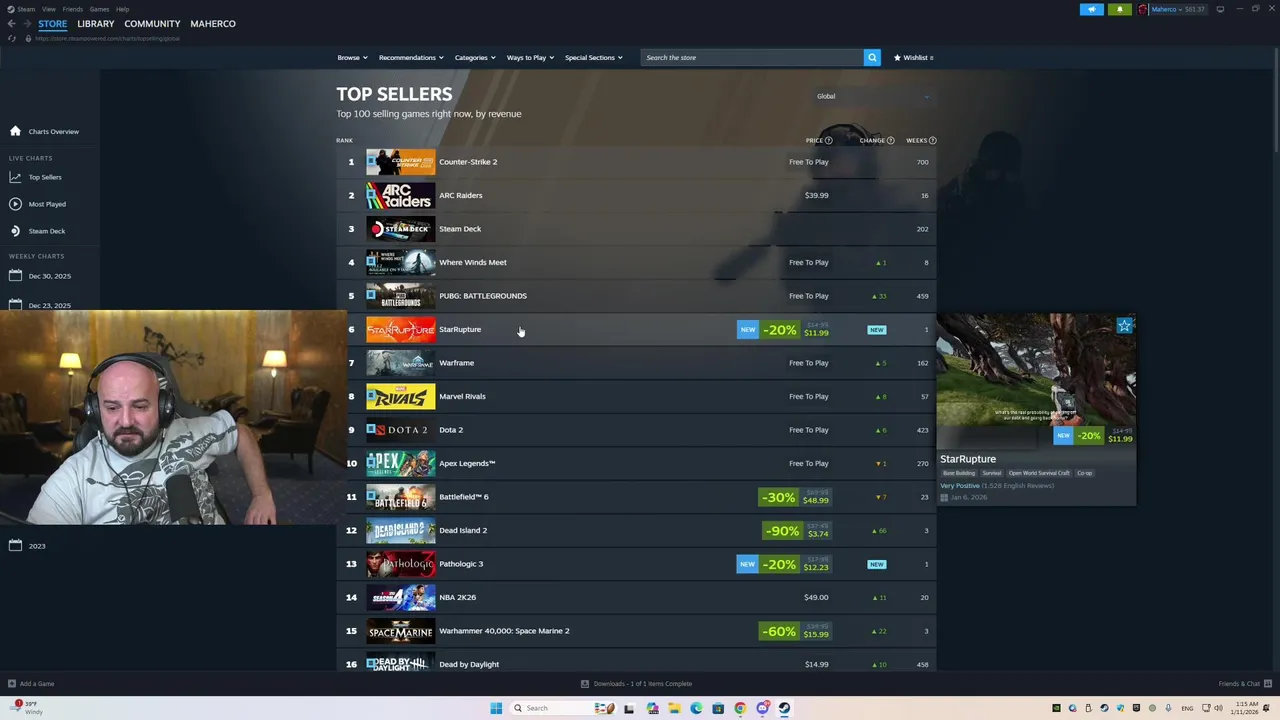The height and width of the screenshot is (720, 1280).
Task: Open the View menu
Action: click(48, 9)
